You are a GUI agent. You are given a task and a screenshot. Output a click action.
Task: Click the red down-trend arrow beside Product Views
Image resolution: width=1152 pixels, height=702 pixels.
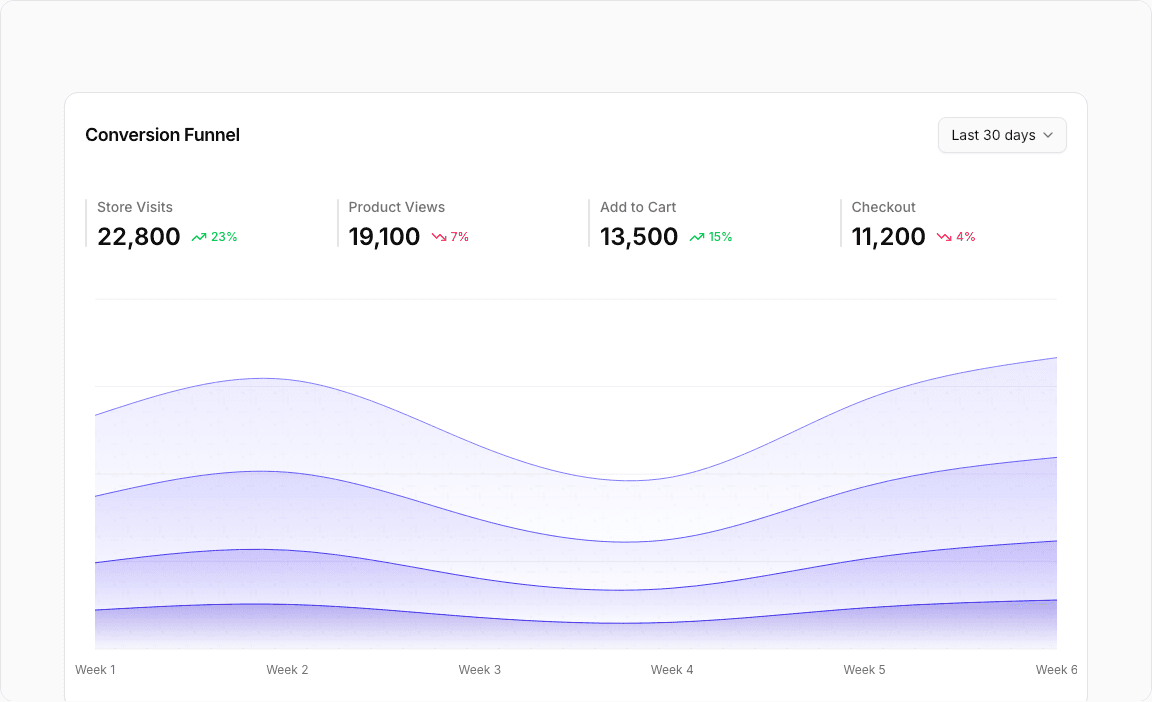click(439, 237)
